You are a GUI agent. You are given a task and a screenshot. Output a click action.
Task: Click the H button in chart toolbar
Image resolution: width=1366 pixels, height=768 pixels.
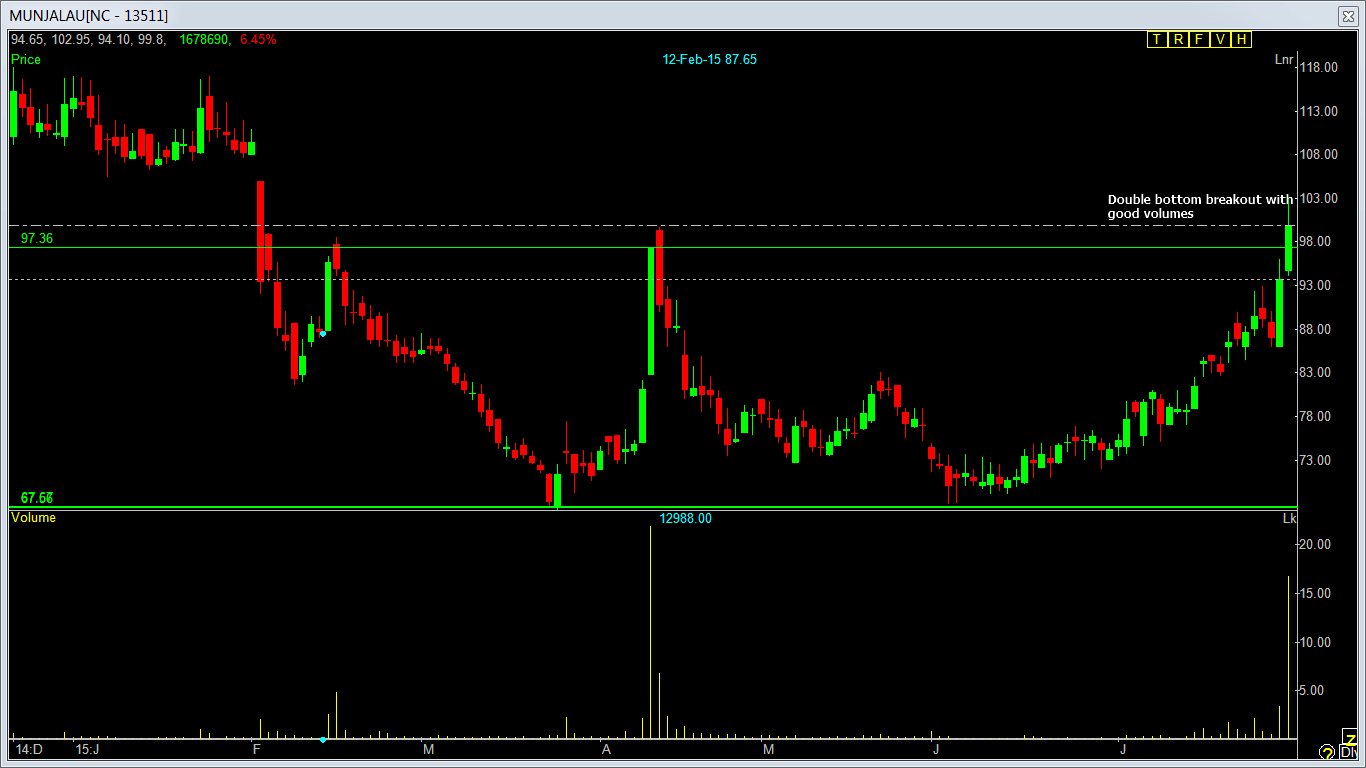(x=1241, y=39)
